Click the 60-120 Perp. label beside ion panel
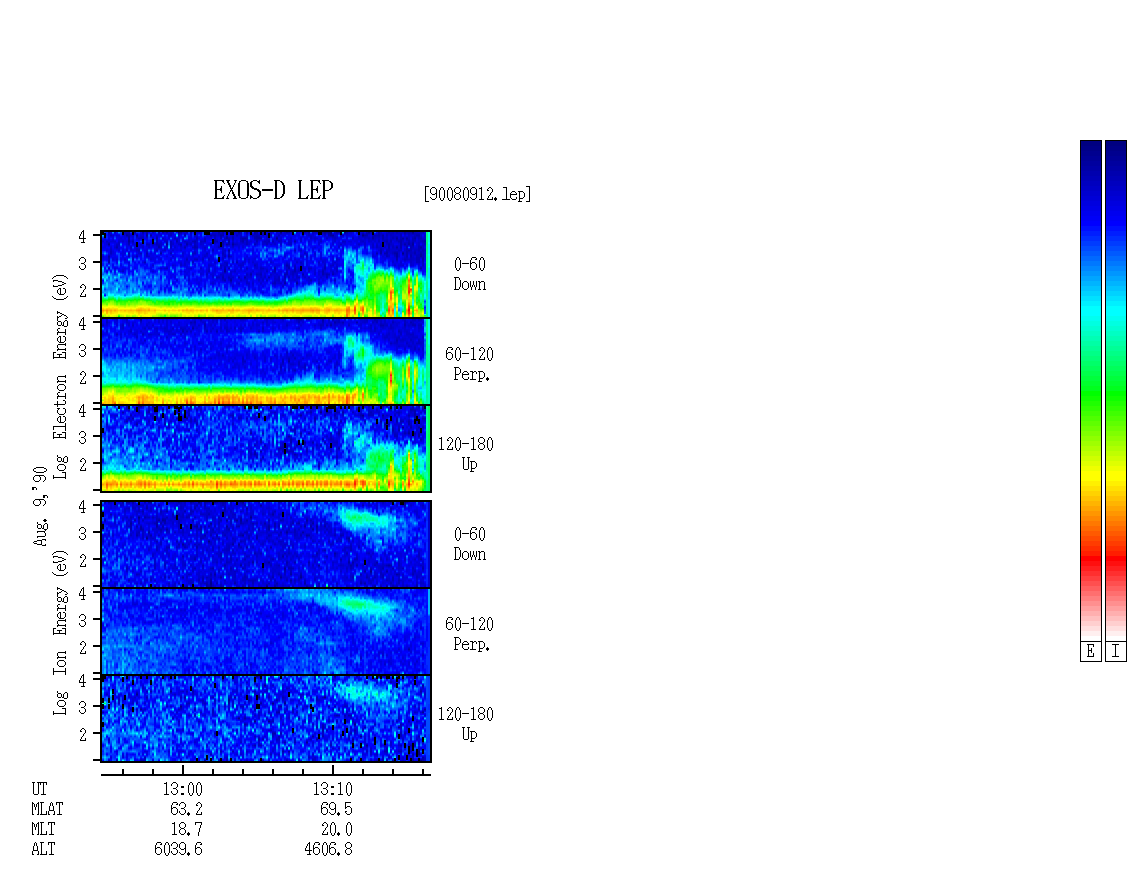 tap(469, 634)
